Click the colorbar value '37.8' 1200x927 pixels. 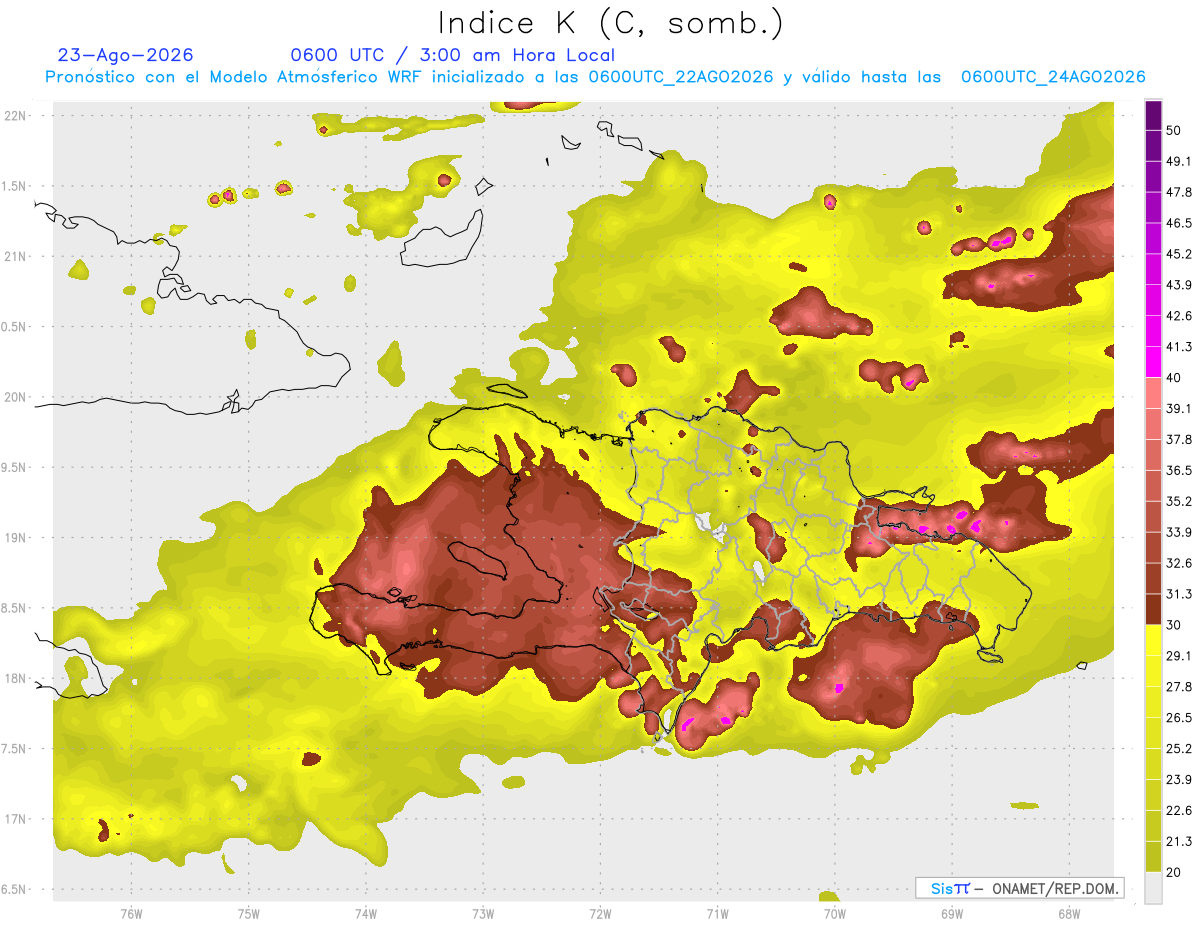point(1178,439)
